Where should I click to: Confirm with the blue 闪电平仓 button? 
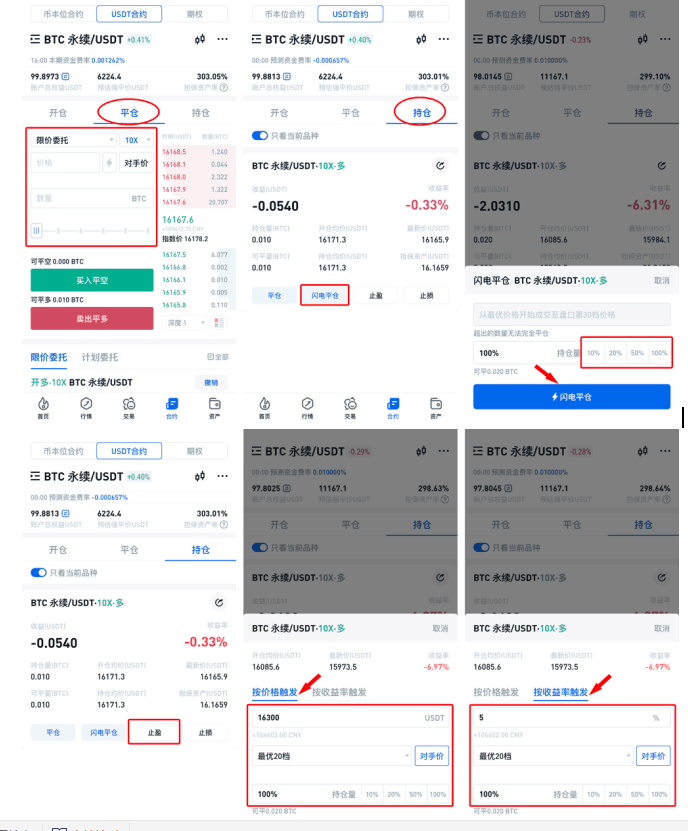coord(571,396)
